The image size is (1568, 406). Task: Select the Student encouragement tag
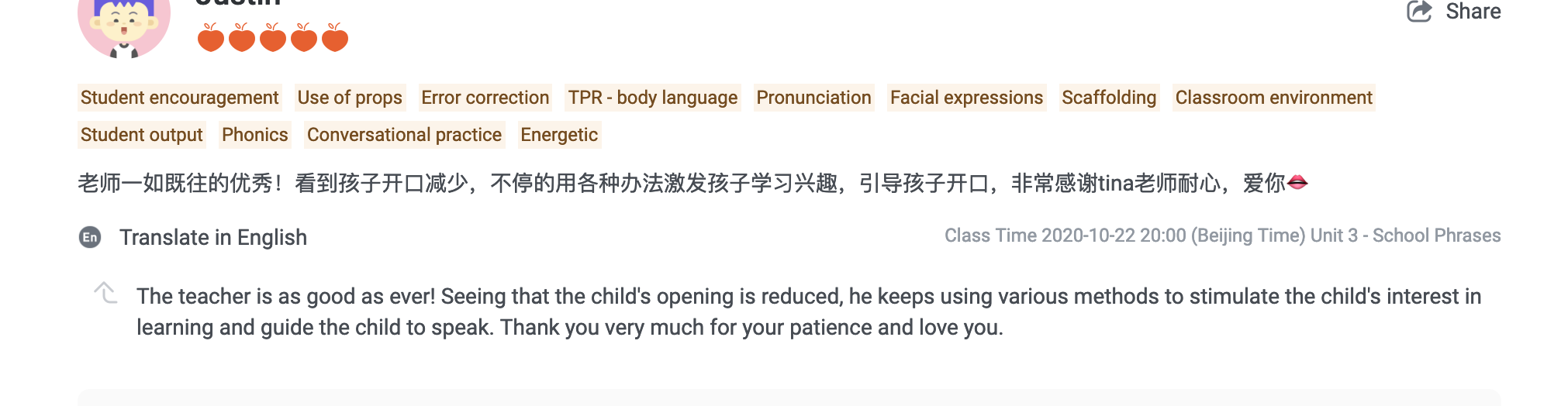coord(179,98)
